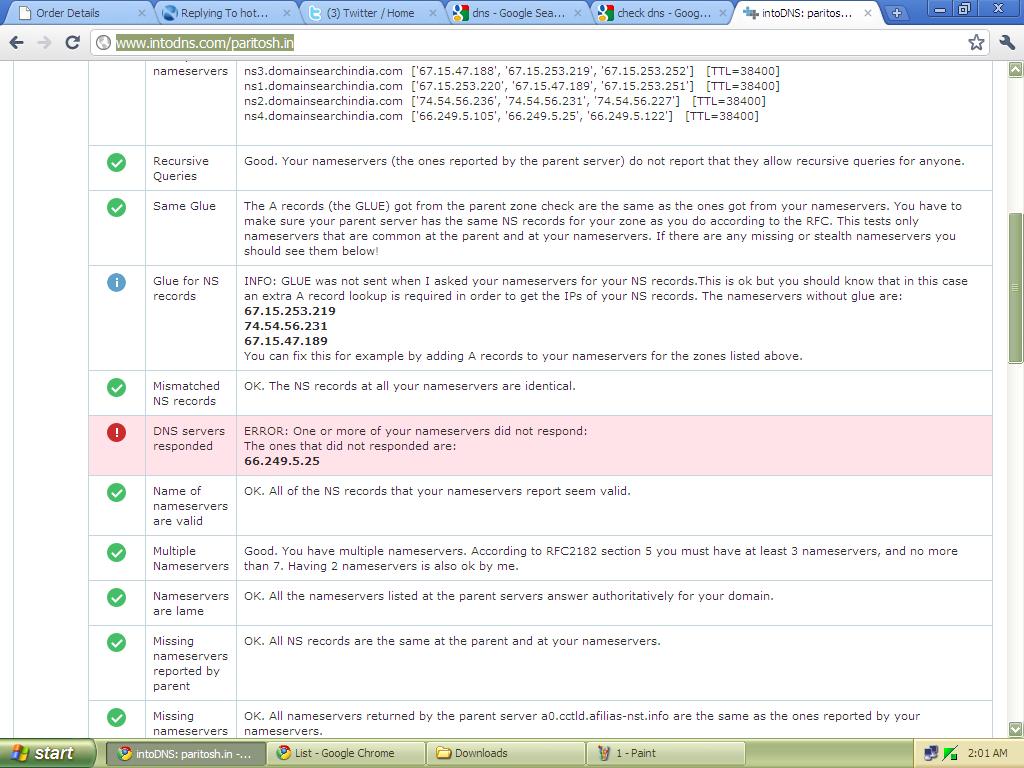The image size is (1024, 768).
Task: Click the blue info icon for Glue for NS records
Action: [117, 282]
